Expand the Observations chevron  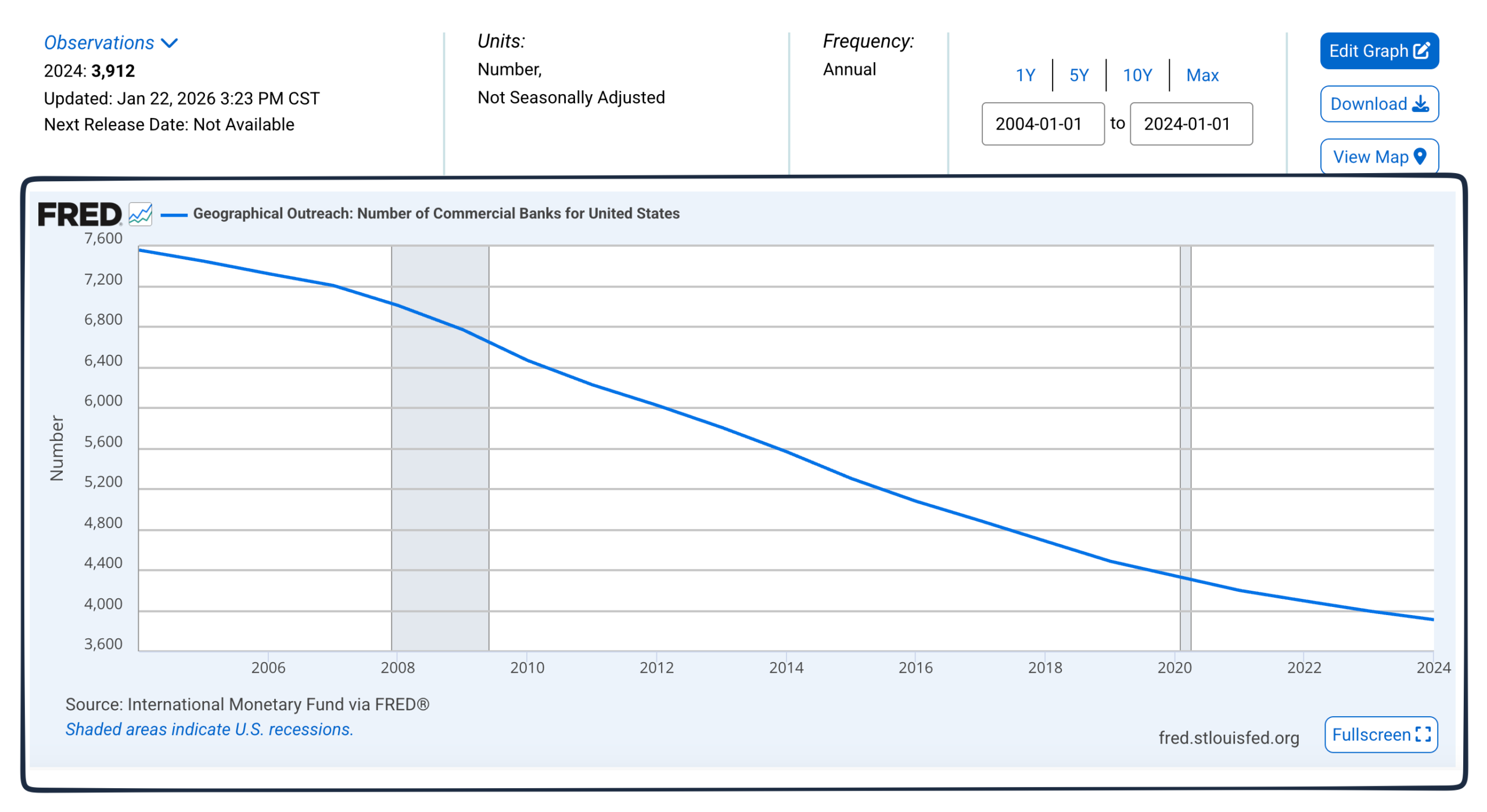pyautogui.click(x=169, y=43)
